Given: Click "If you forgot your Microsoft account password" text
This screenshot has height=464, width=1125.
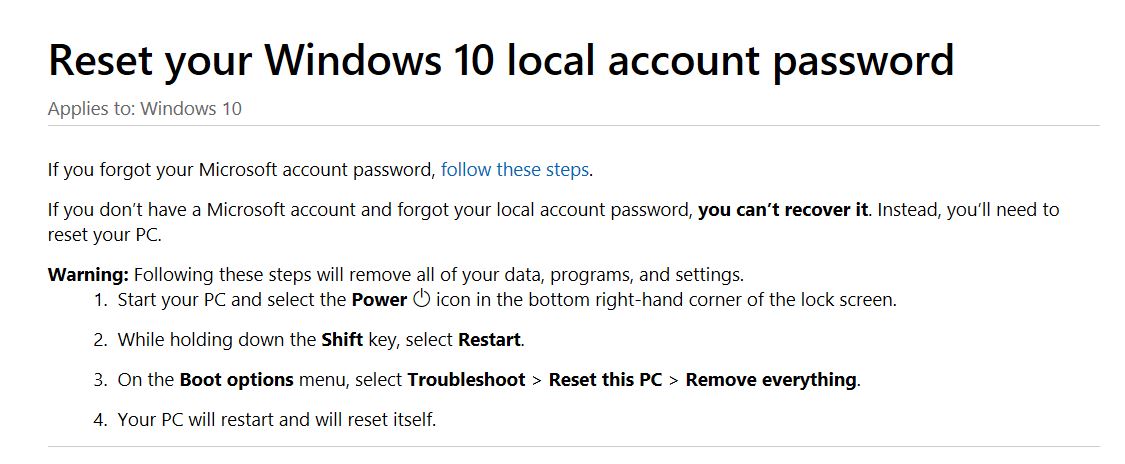Looking at the screenshot, I should (240, 170).
